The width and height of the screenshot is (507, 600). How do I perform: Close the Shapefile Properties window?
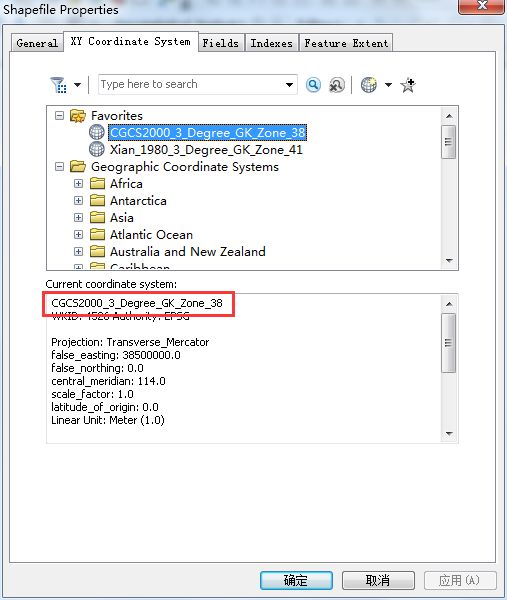pyautogui.click(x=481, y=6)
